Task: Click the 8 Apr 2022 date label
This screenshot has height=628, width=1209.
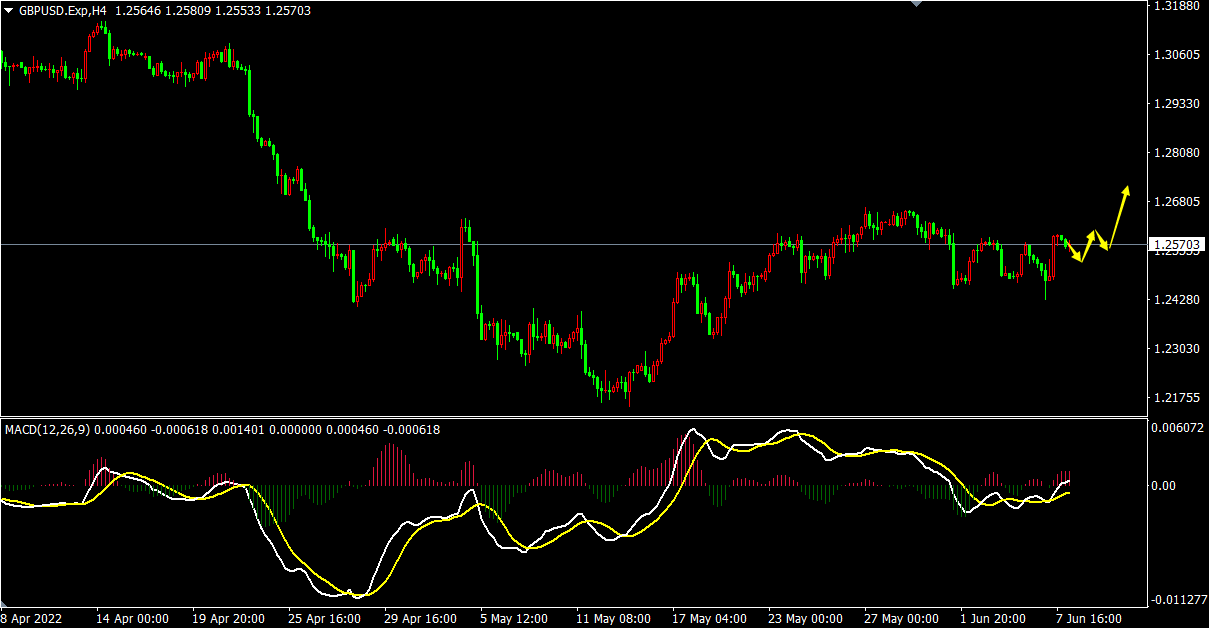Action: tap(32, 619)
